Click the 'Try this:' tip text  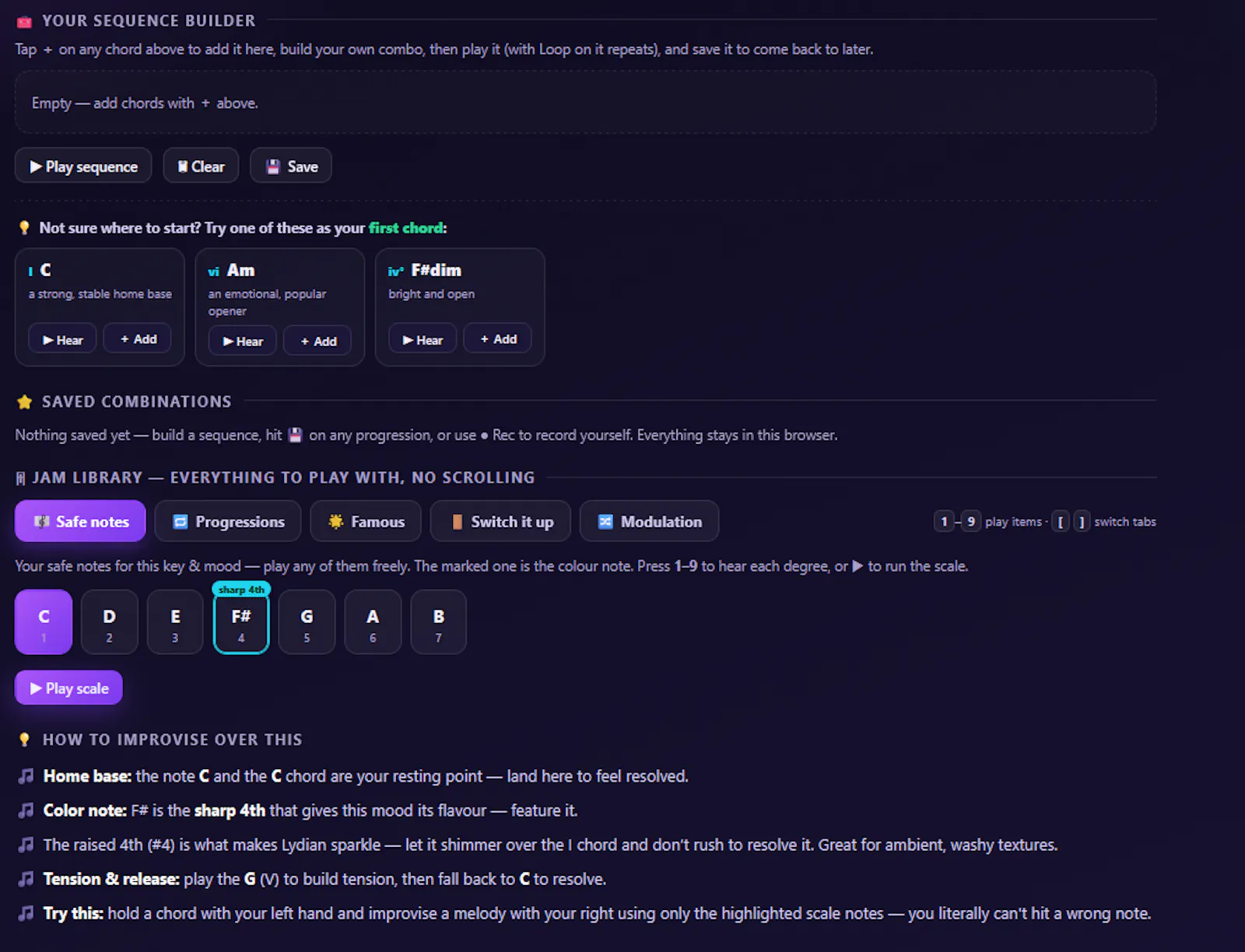tap(73, 913)
